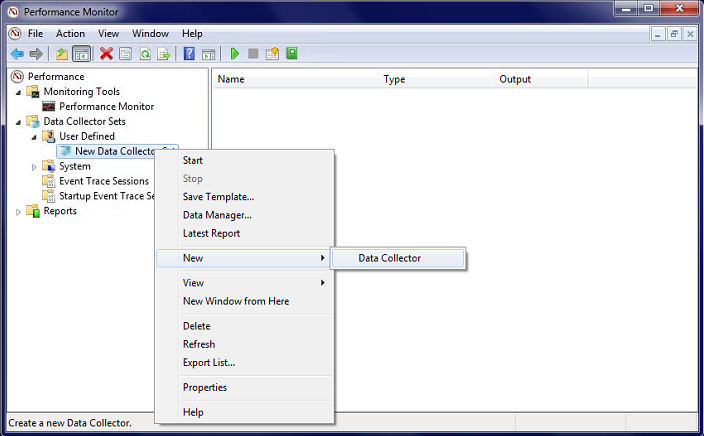Open the Help menu in menu bar
704x436 pixels.
[192, 34]
